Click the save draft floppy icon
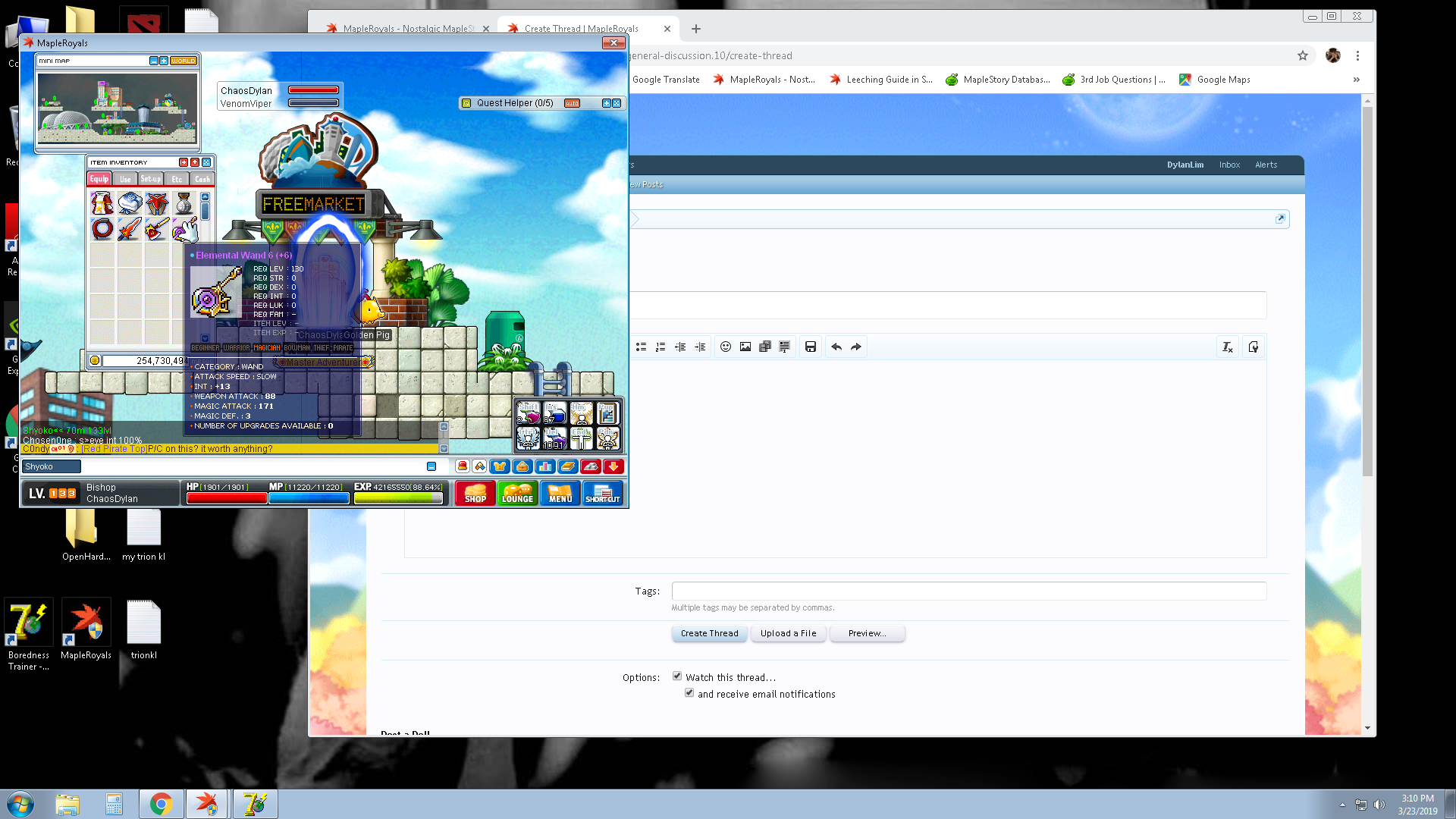1456x819 pixels. [x=811, y=347]
